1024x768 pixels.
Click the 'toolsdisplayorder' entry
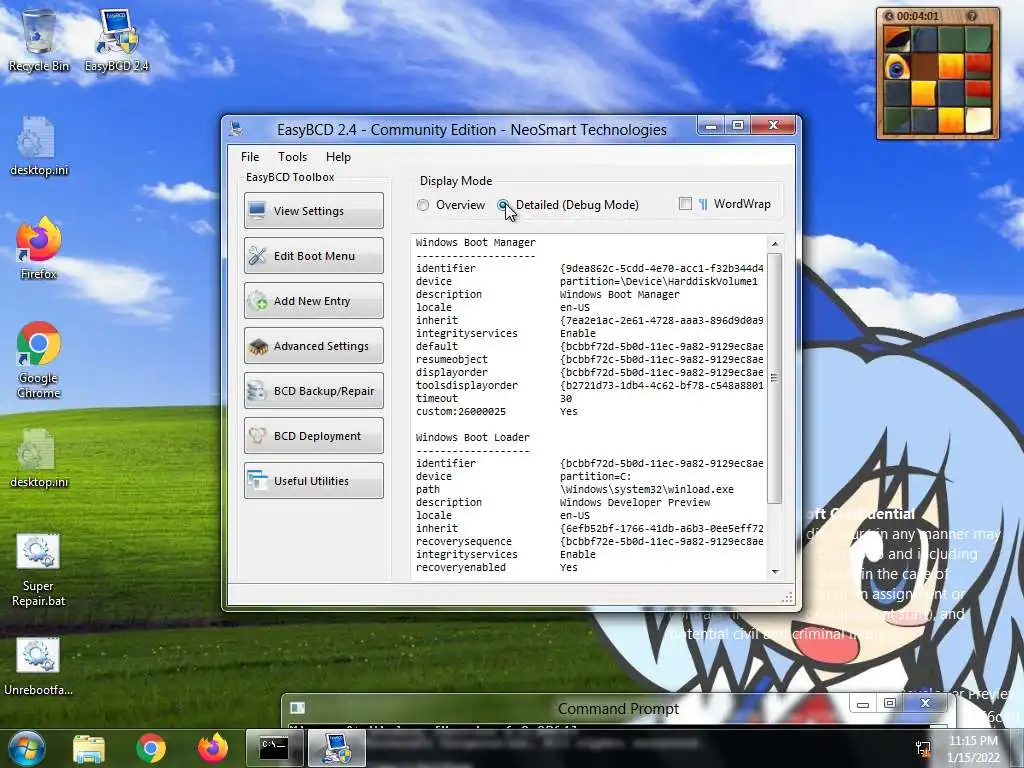[466, 385]
